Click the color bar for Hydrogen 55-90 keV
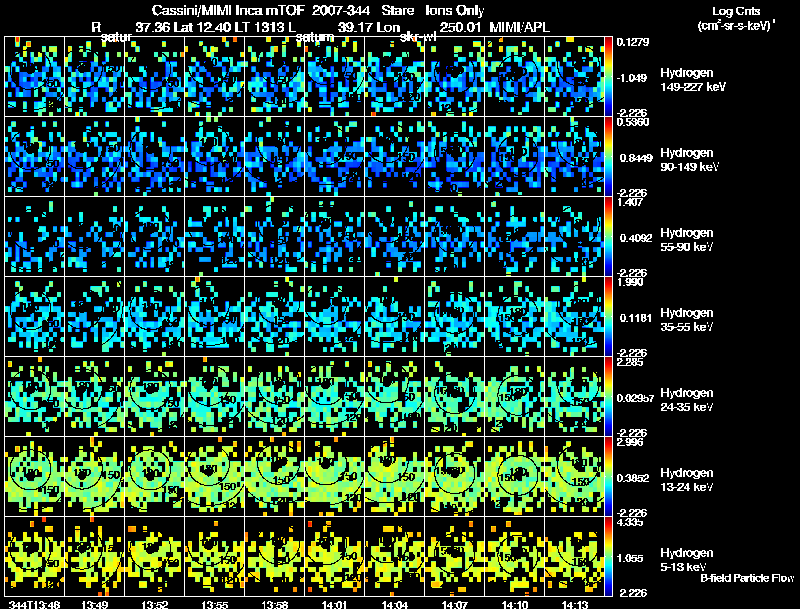The width and height of the screenshot is (800, 609). tap(608, 237)
